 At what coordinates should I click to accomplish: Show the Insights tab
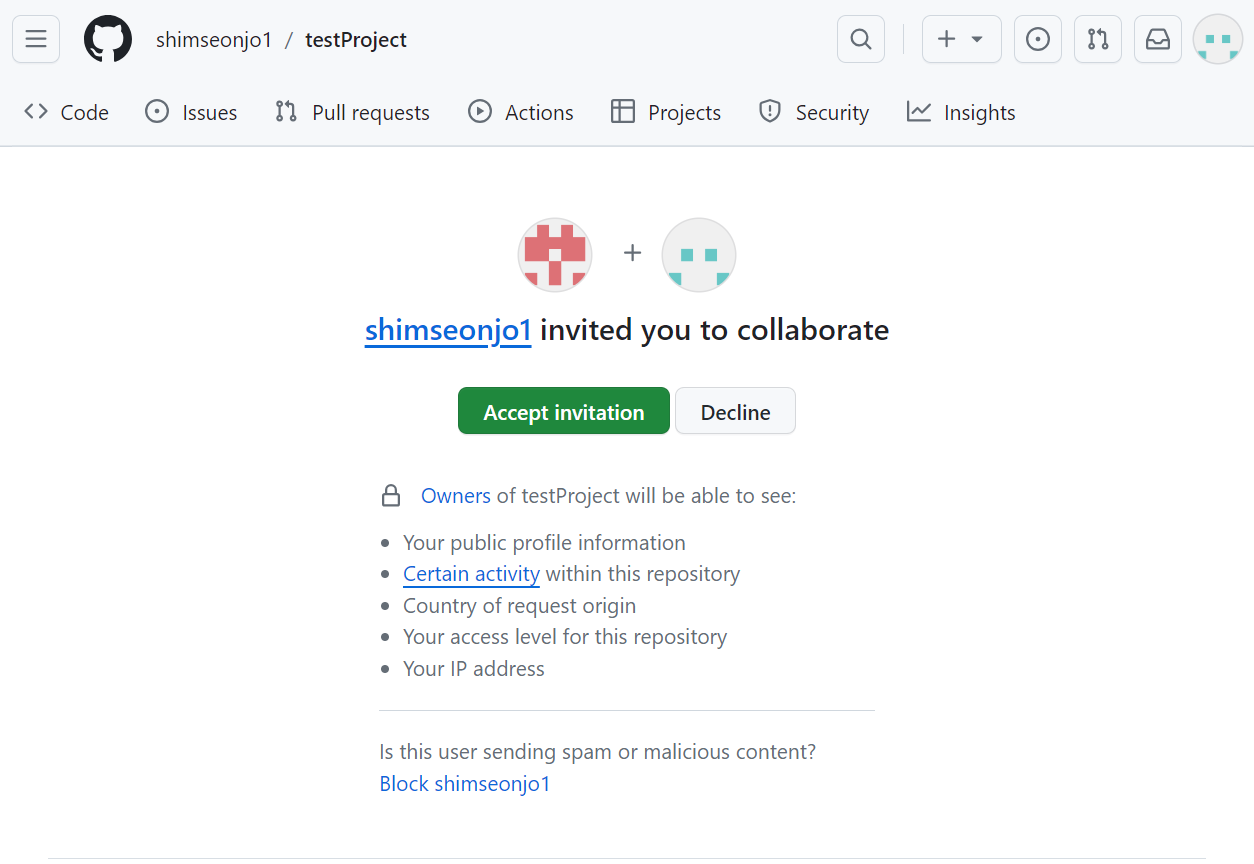point(961,112)
